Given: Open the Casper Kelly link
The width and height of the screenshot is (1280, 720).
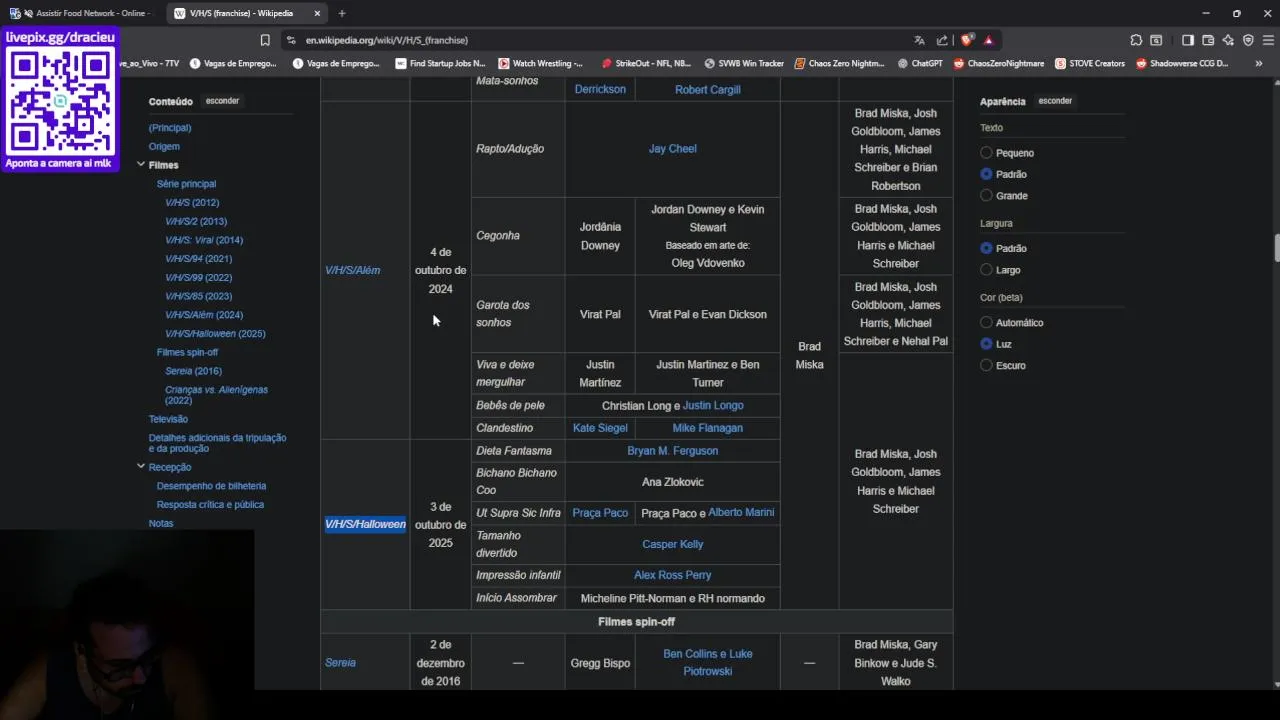Looking at the screenshot, I should [x=672, y=544].
